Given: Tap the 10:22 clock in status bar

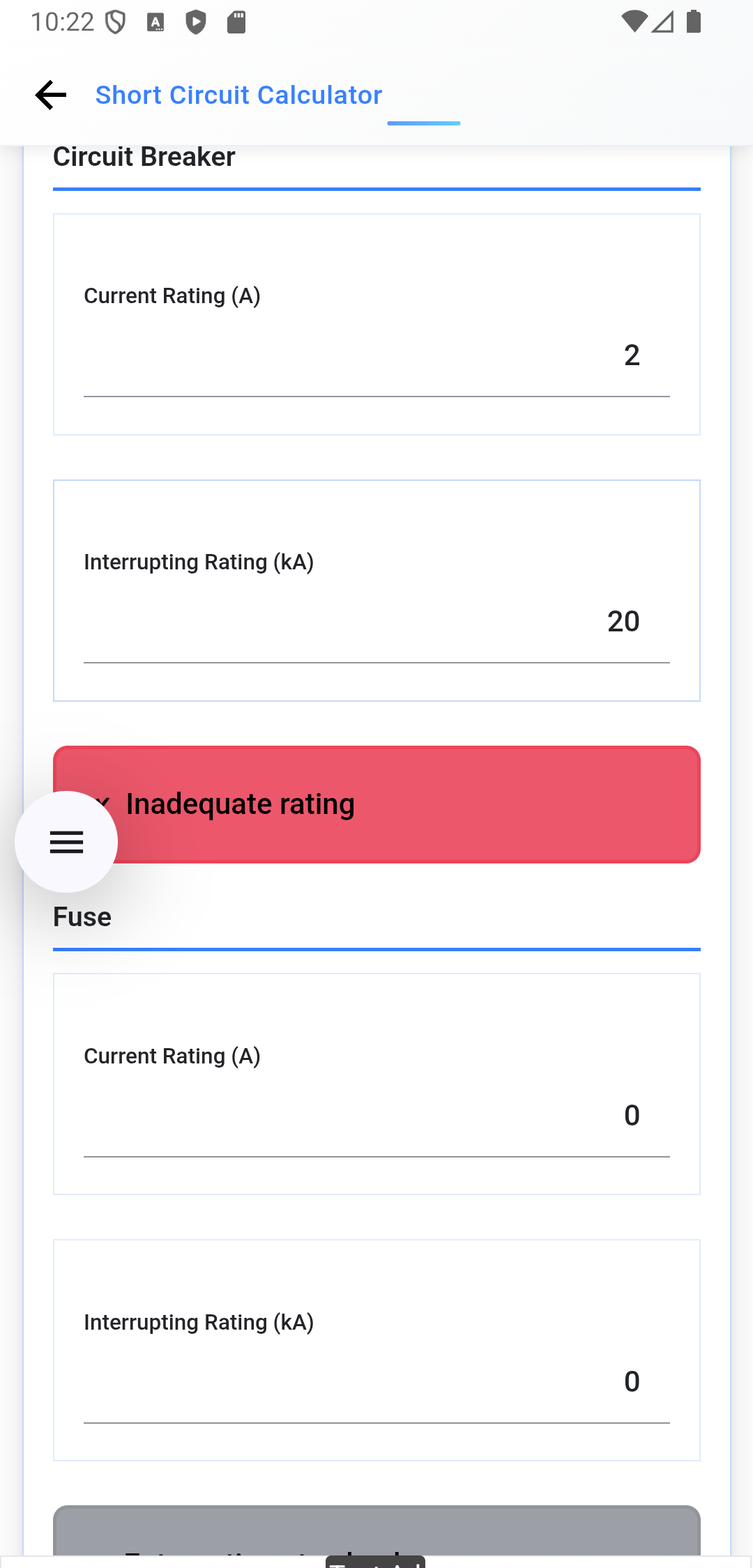Looking at the screenshot, I should (62, 22).
